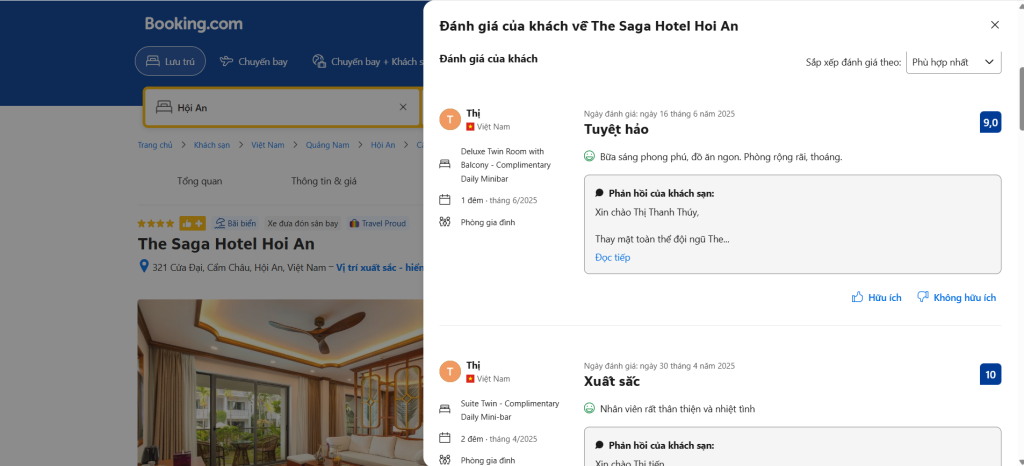This screenshot has width=1024, height=466.
Task: Click the 'Xuất sắc' review title
Action: 611,381
